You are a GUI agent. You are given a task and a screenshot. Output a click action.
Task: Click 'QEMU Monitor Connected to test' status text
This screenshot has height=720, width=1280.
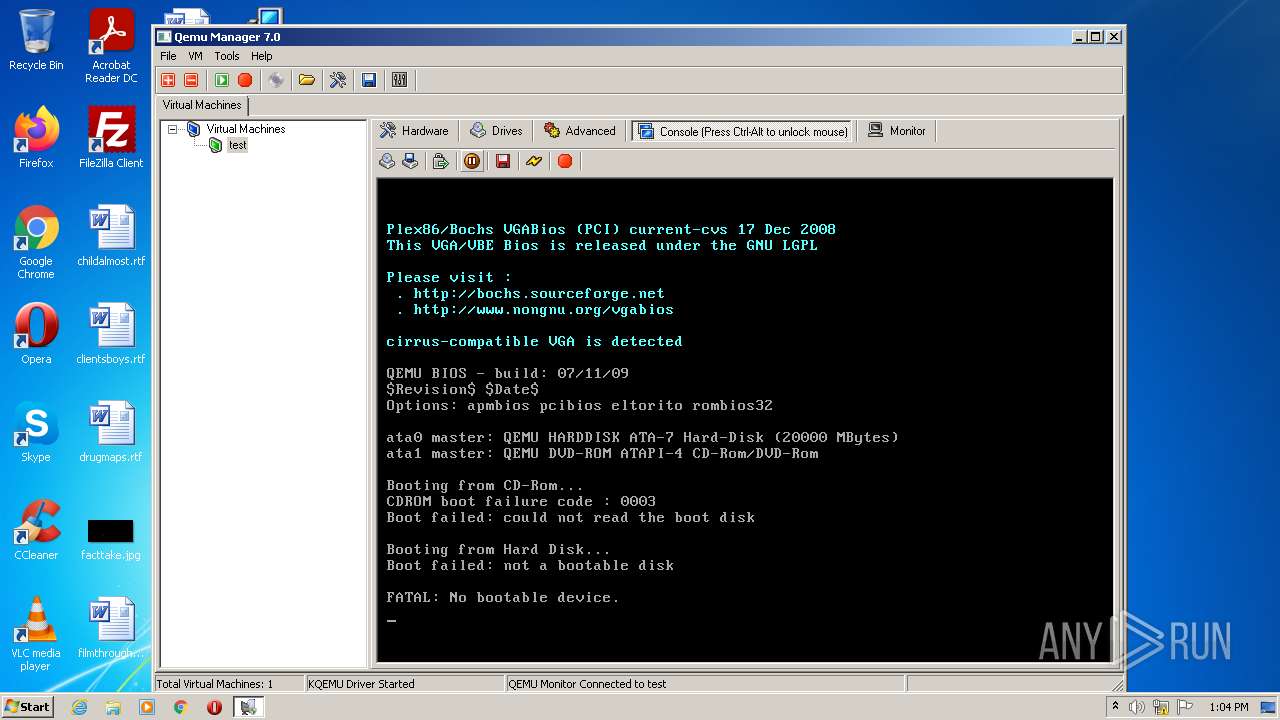tap(587, 684)
